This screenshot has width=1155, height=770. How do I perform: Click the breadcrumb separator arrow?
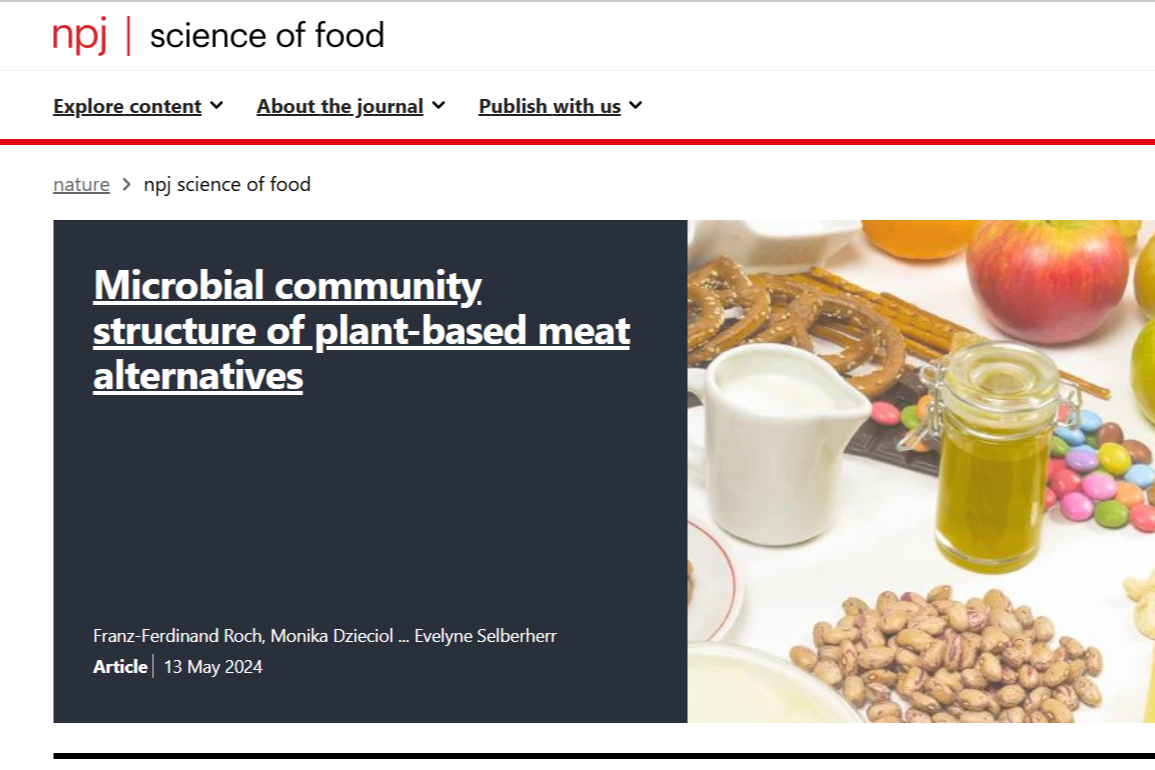127,184
